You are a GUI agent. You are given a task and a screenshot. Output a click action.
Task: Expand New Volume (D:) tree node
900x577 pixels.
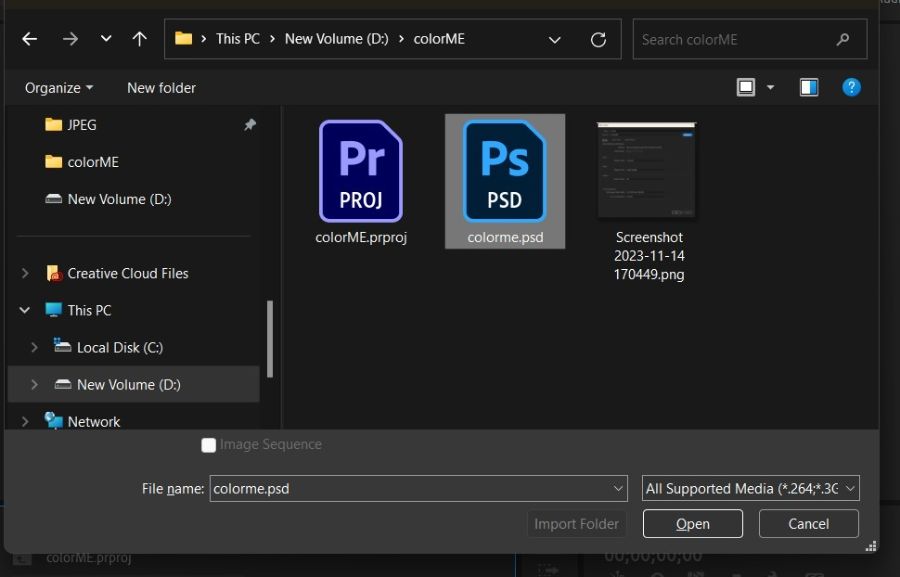34,384
